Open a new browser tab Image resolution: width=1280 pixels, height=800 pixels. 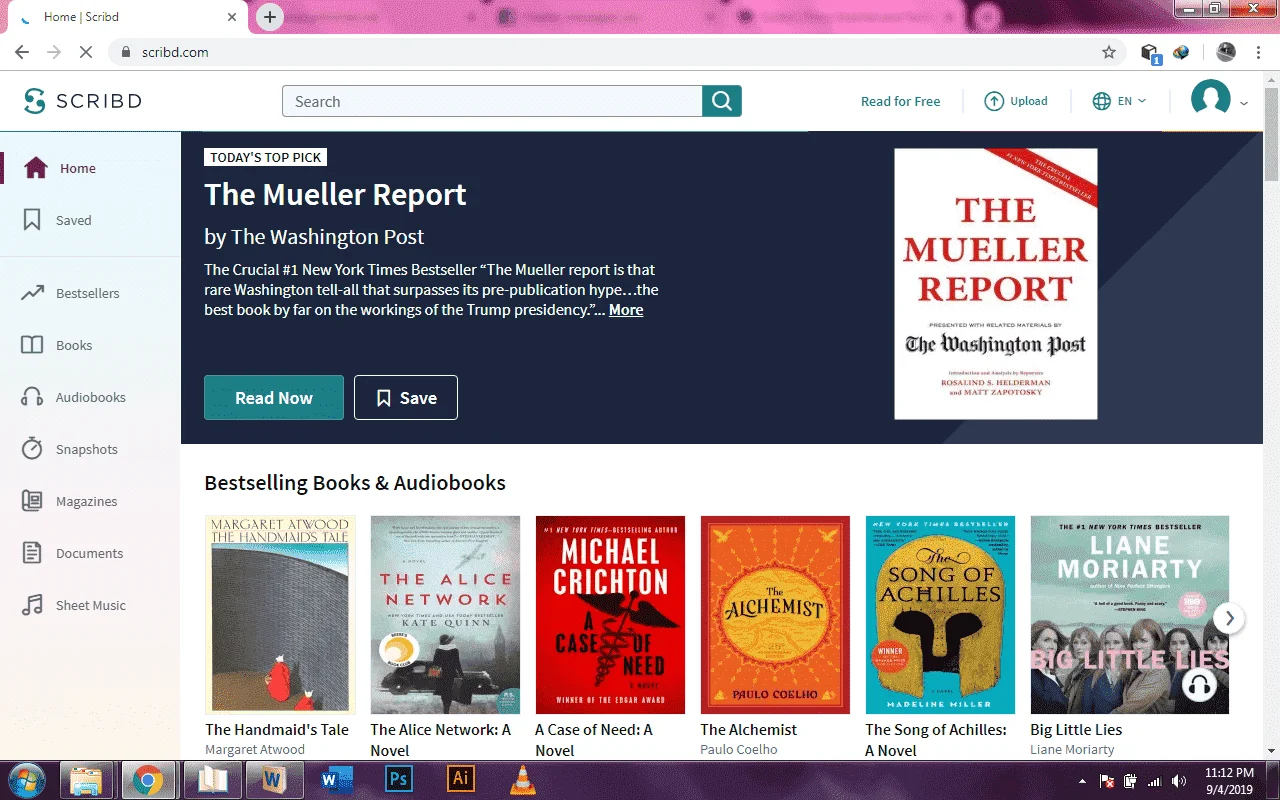pyautogui.click(x=269, y=17)
